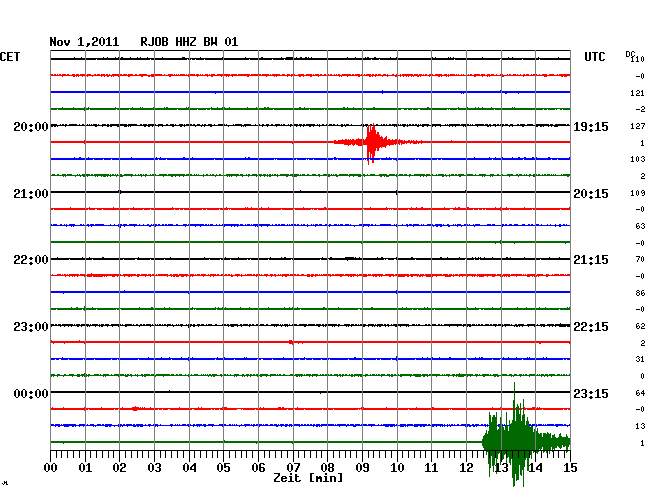Select the "03" minute axis label
Image resolution: width=650 pixels, height=494 pixels.
pyautogui.click(x=154, y=467)
